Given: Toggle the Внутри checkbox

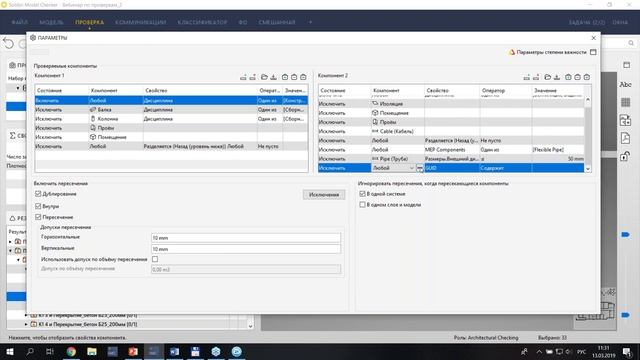Looking at the screenshot, I should pyautogui.click(x=38, y=206).
